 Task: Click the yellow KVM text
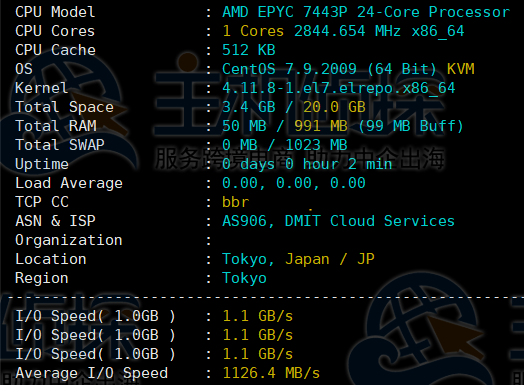(461, 69)
